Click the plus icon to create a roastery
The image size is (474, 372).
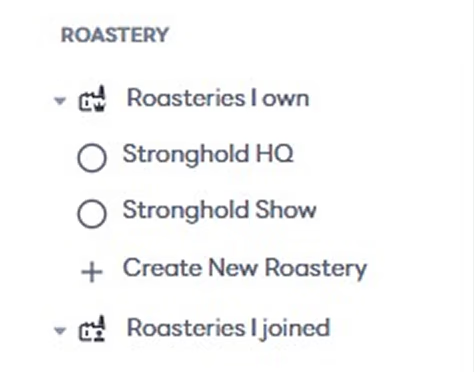pyautogui.click(x=92, y=272)
